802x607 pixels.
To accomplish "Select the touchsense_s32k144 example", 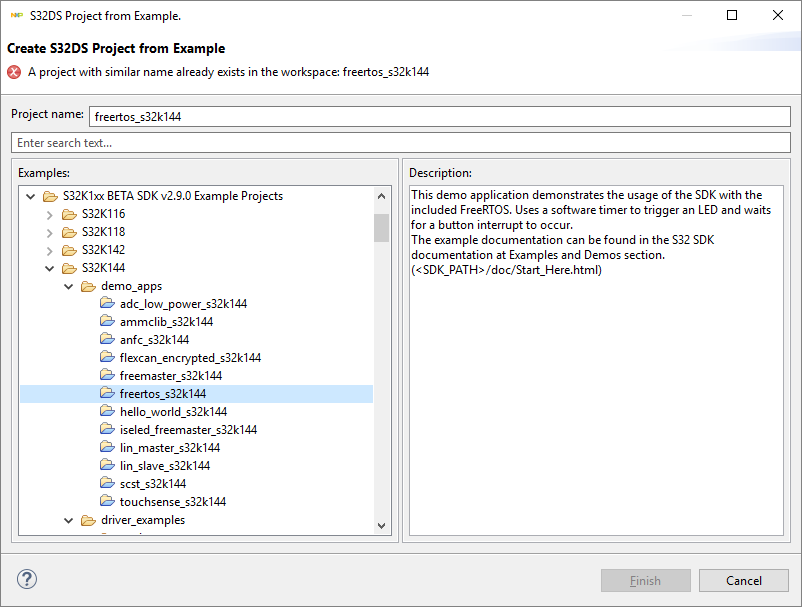I will 173,502.
